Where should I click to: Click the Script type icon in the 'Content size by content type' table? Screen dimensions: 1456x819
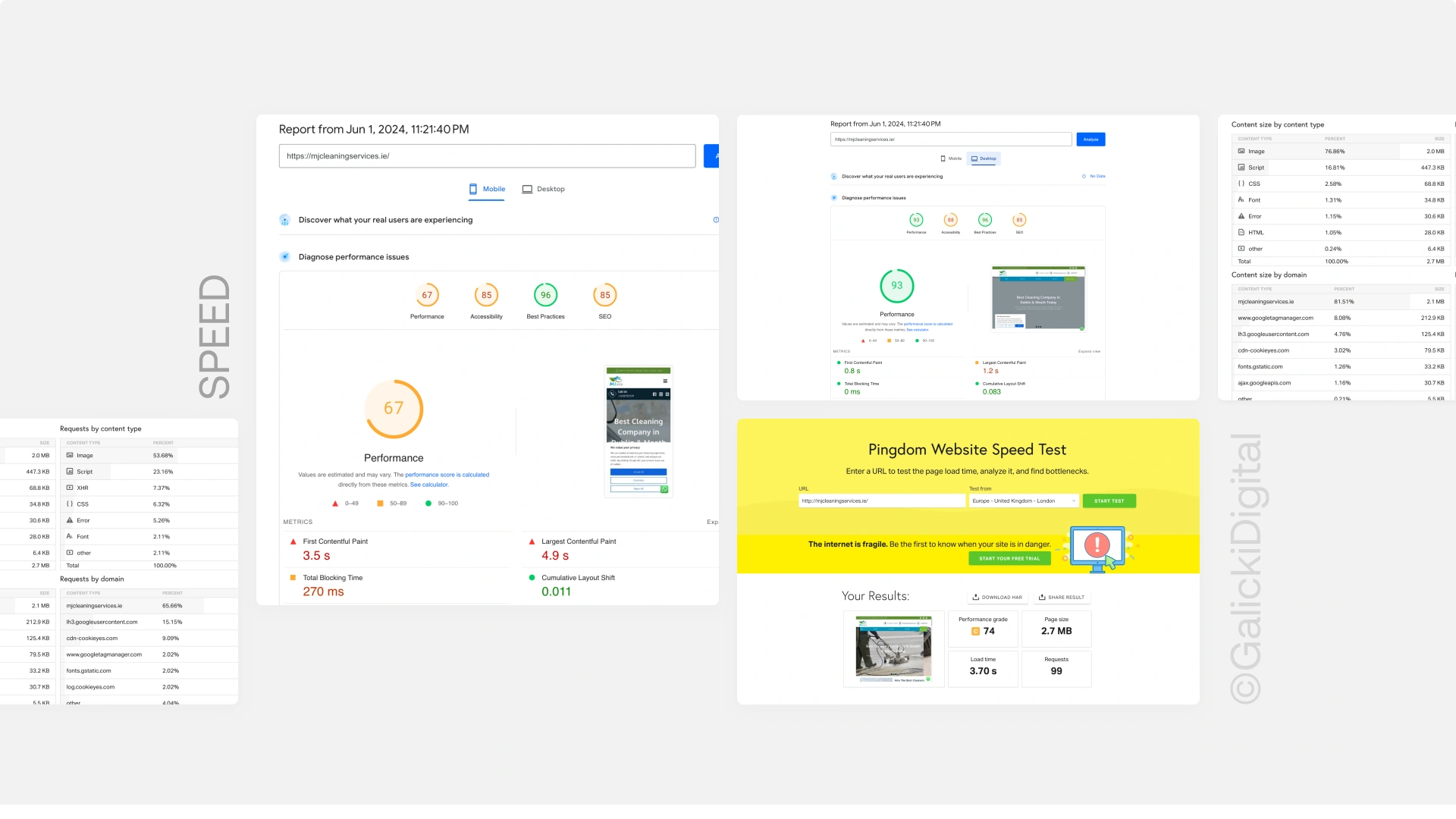tap(1241, 167)
